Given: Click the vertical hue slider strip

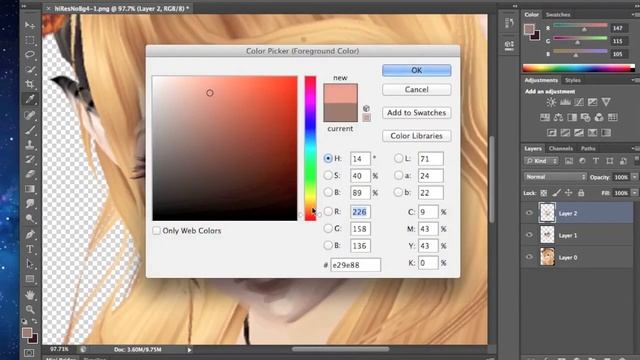Looking at the screenshot, I should pos(310,148).
